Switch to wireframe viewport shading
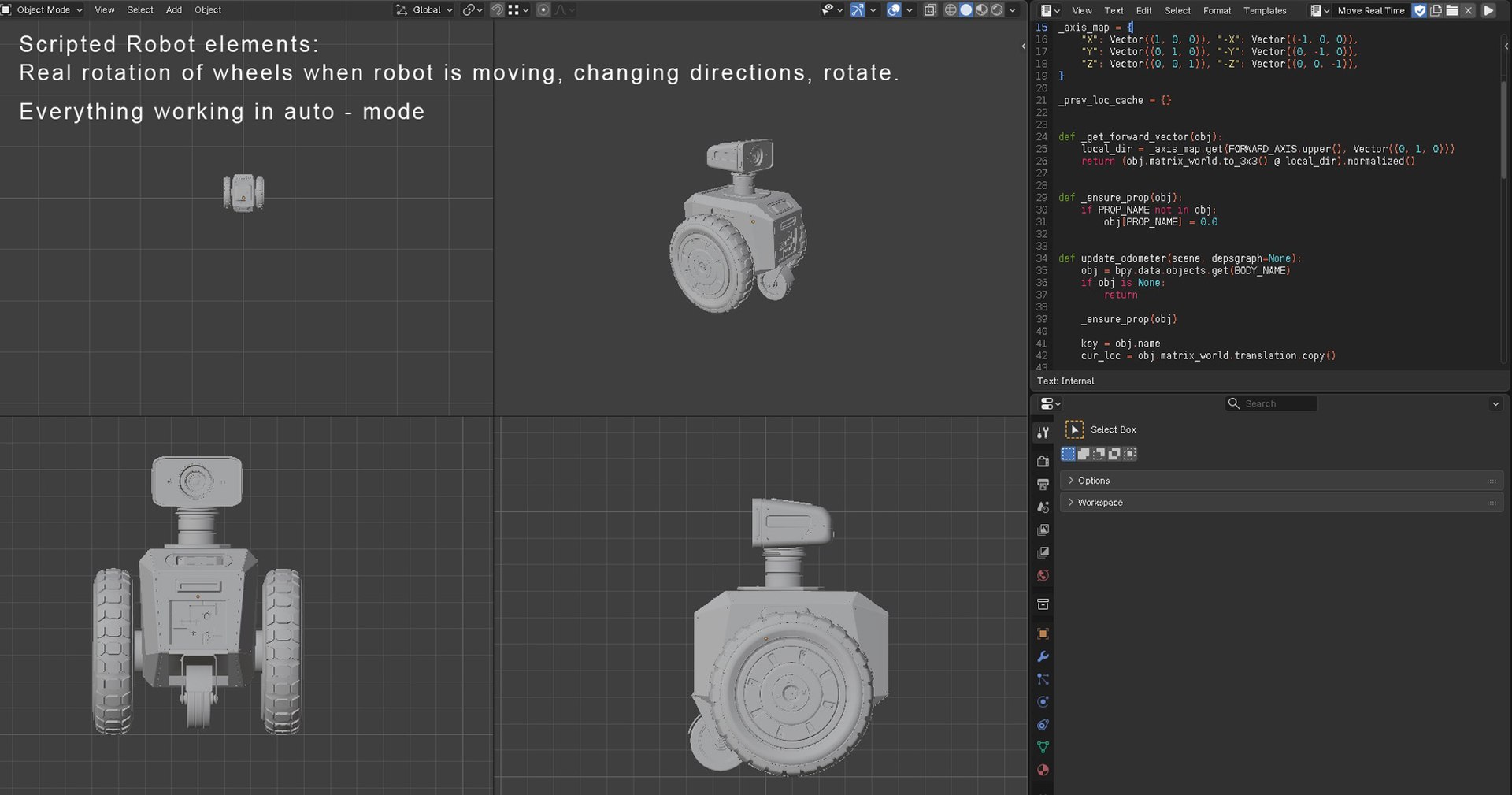1512x795 pixels. tap(951, 10)
